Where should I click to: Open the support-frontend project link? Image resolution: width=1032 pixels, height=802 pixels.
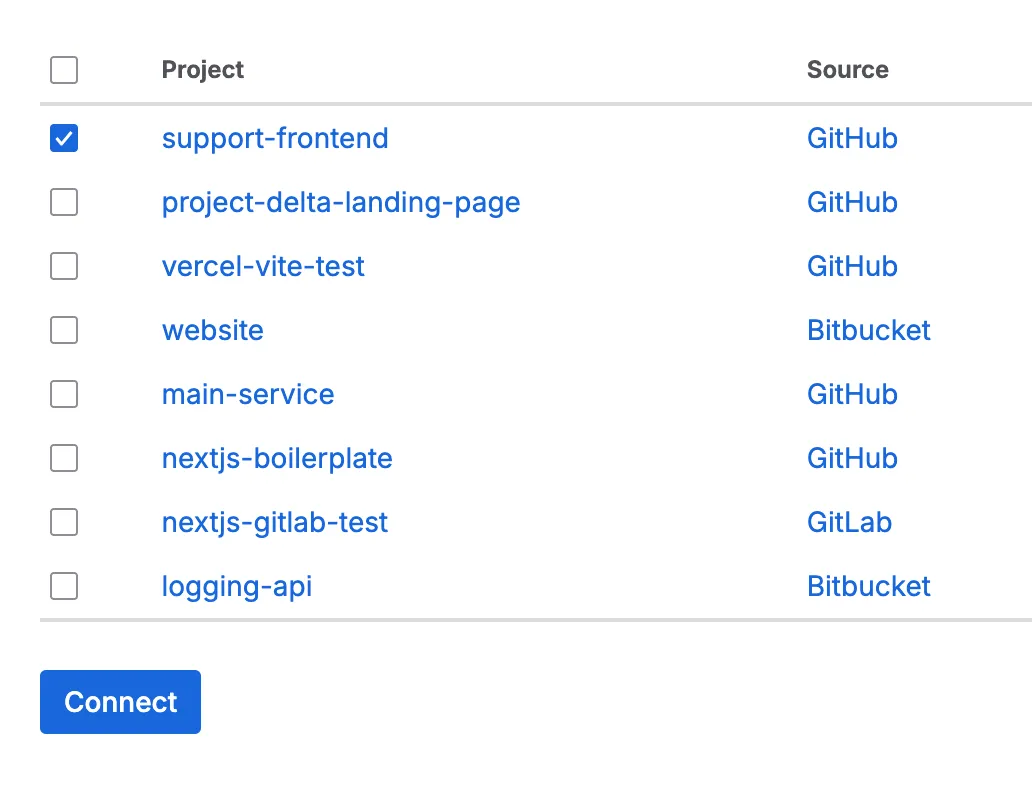[x=274, y=138]
